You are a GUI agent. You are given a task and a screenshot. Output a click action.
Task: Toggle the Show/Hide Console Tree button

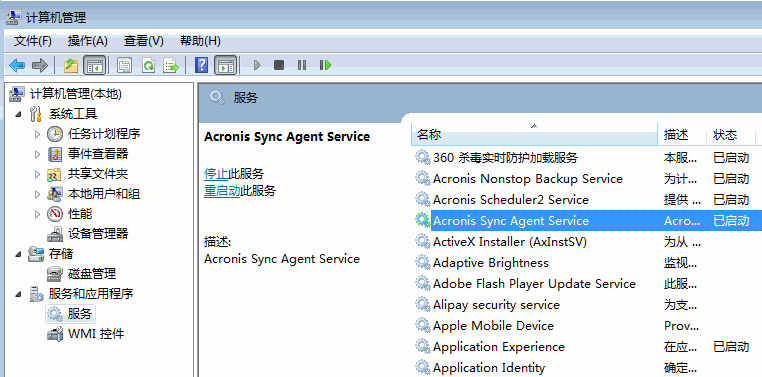94,65
